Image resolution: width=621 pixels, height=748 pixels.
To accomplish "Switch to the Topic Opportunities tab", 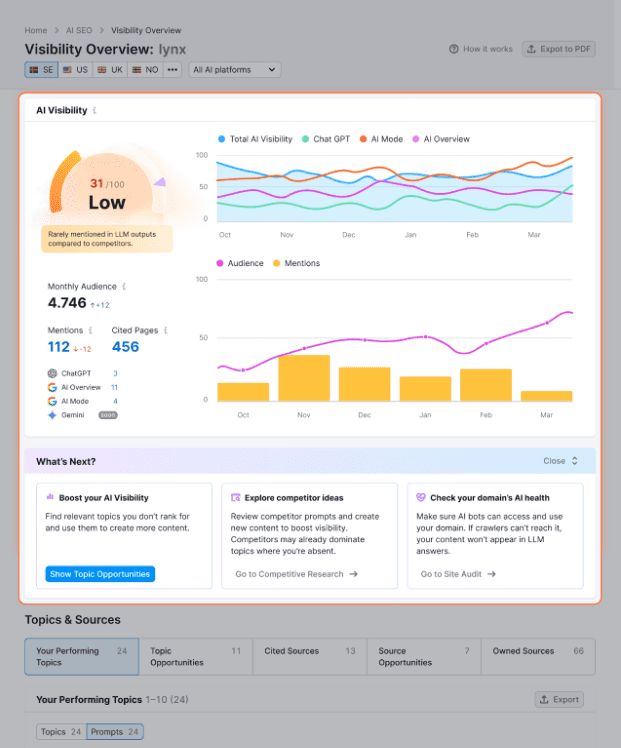I will 195,657.
